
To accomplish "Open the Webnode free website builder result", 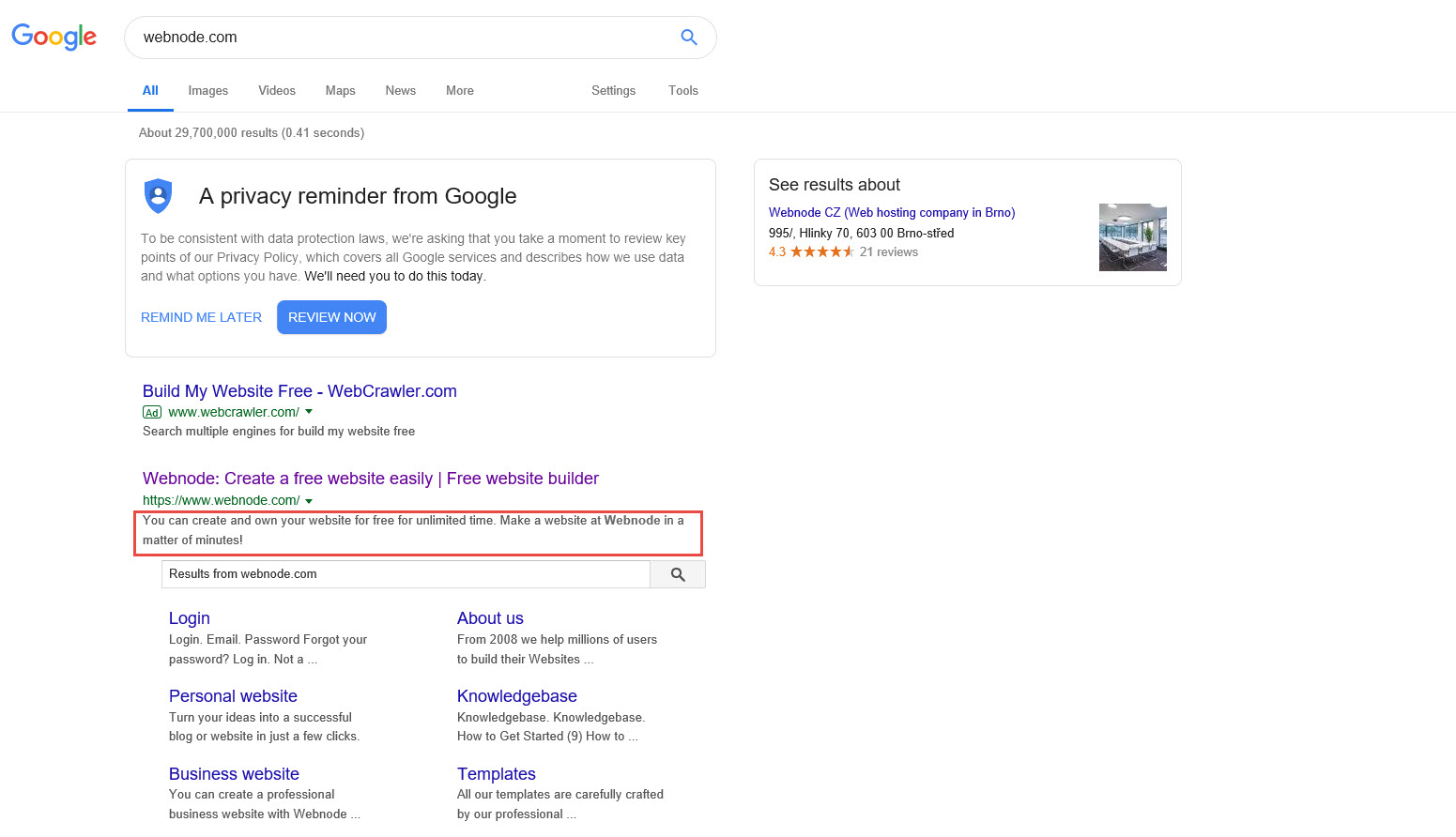I will point(371,479).
